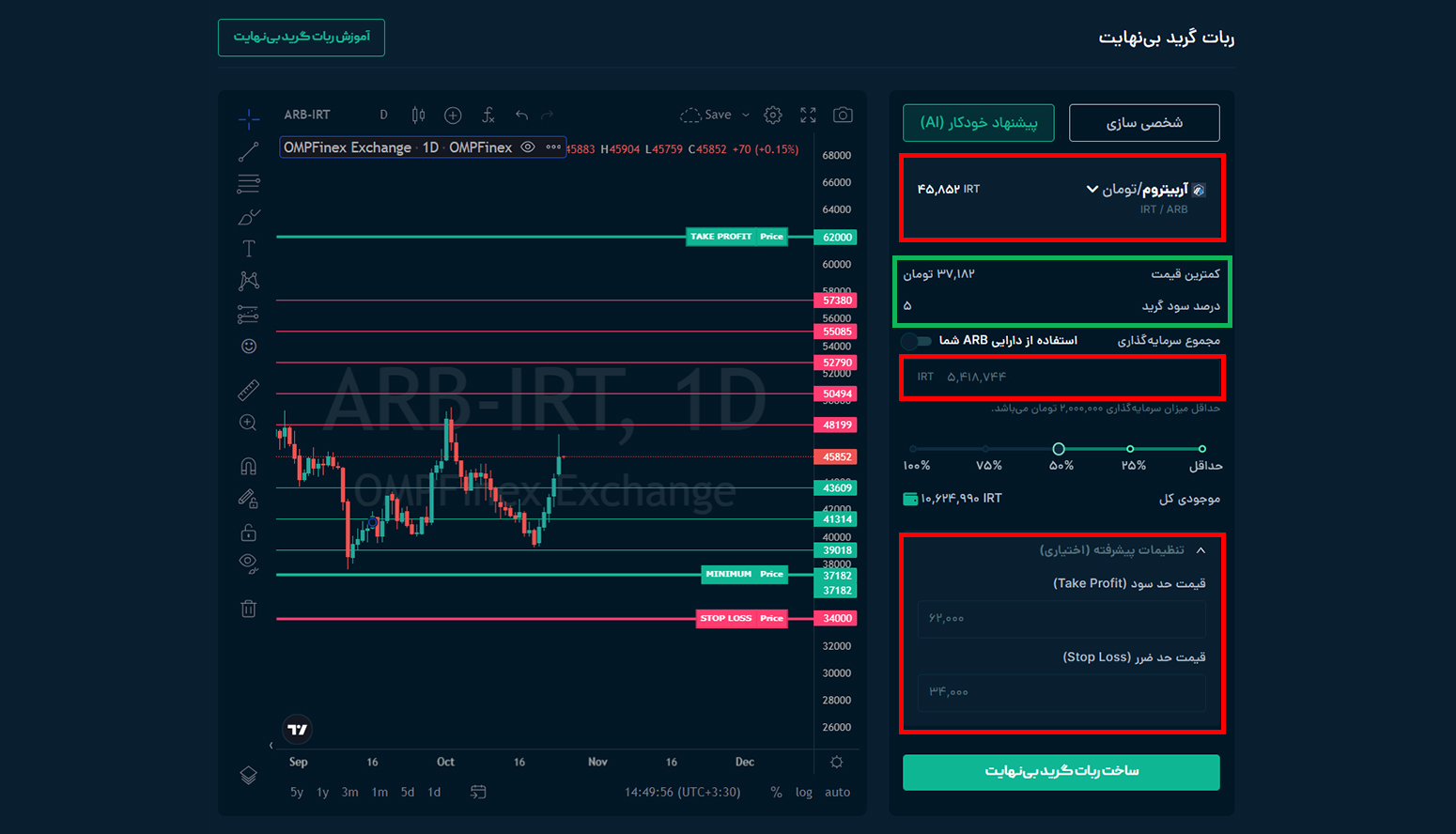
Task: Toggle log scale on chart
Action: [x=804, y=792]
